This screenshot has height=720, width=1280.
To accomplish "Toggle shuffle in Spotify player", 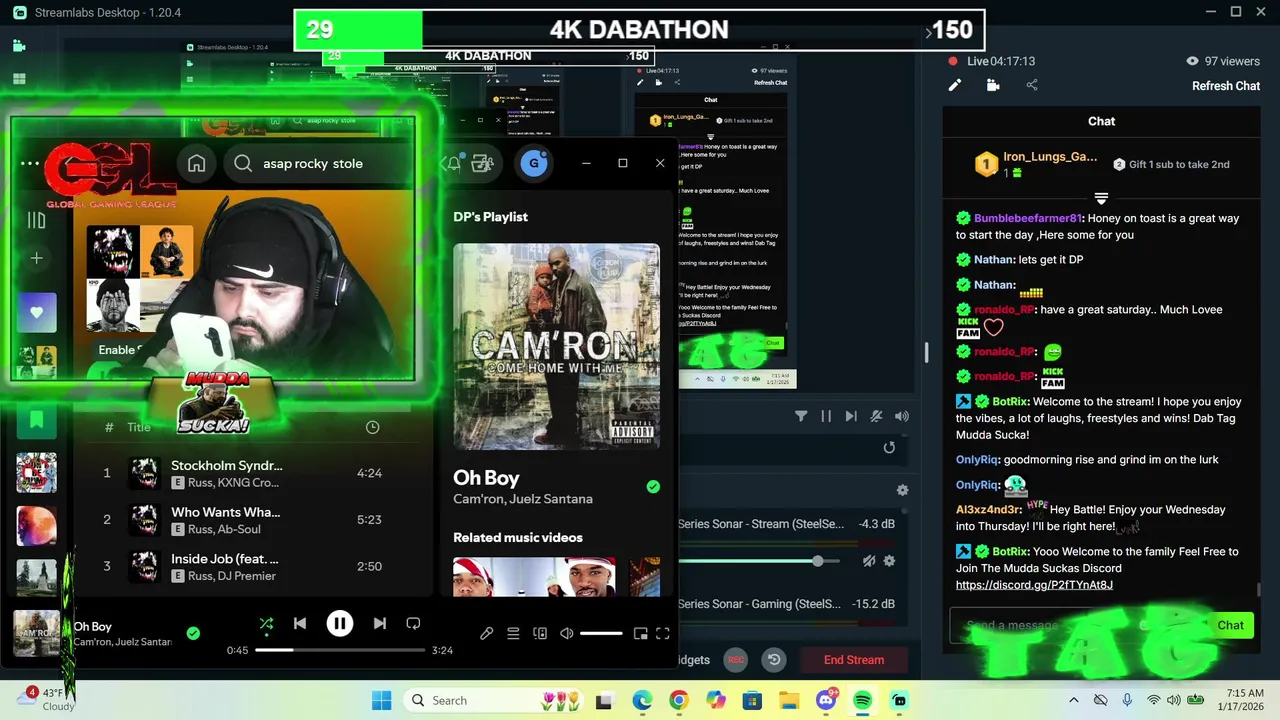I will 266,624.
